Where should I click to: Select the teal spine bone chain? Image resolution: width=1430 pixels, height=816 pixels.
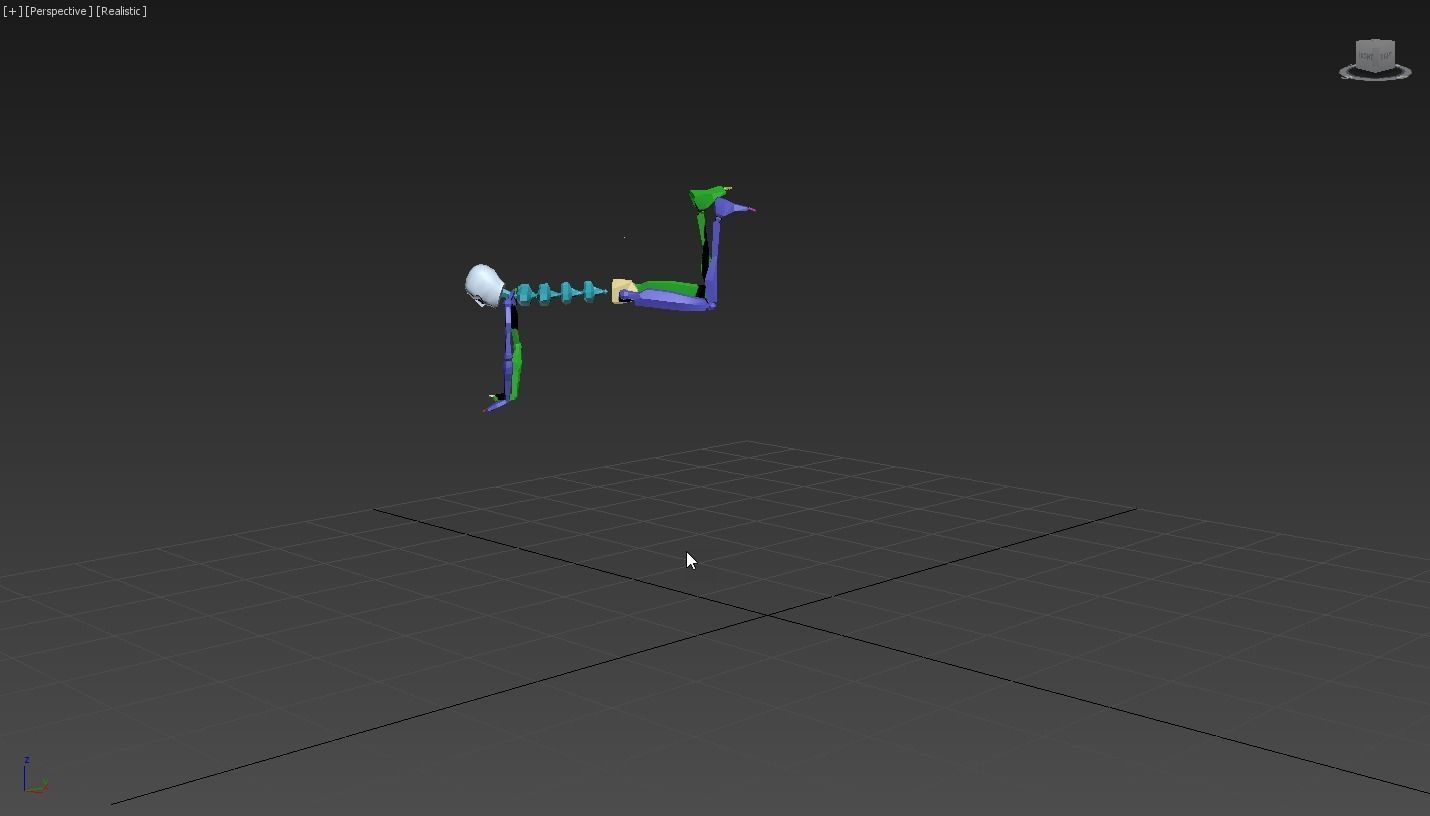point(561,292)
